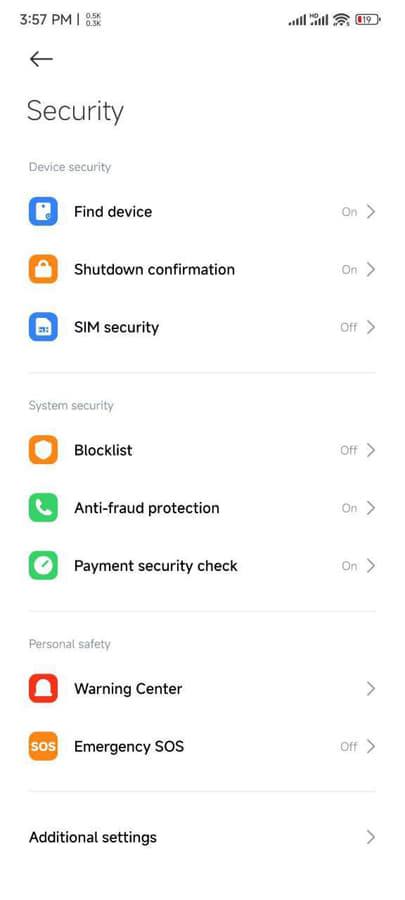Tap the orange SOS icon
The height and width of the screenshot is (900, 405).
[x=43, y=746]
